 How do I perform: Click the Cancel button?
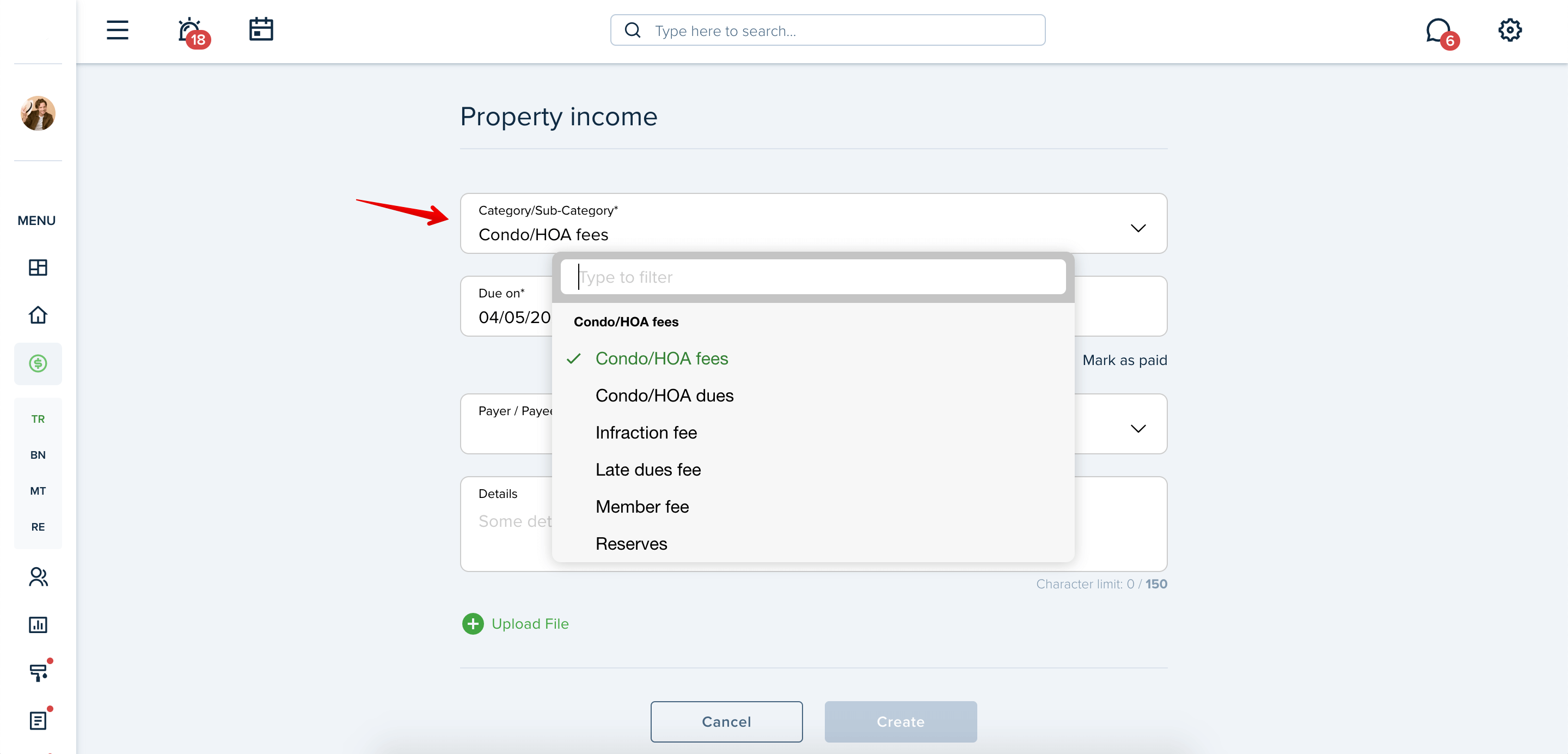tap(726, 722)
